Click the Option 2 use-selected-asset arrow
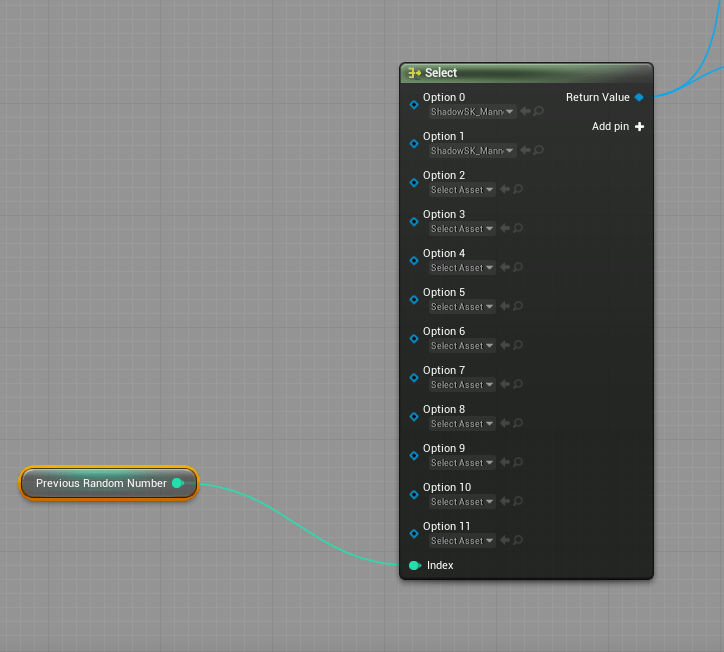The height and width of the screenshot is (652, 724). coord(505,190)
